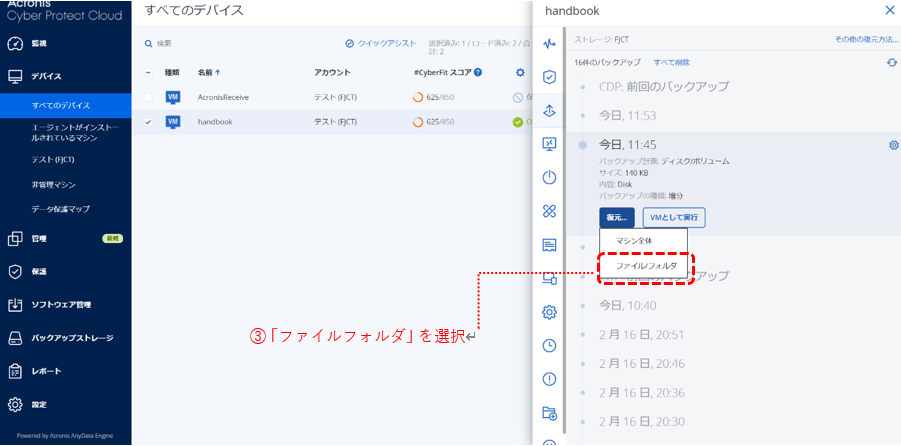Open the table column settings gear

[519, 72]
